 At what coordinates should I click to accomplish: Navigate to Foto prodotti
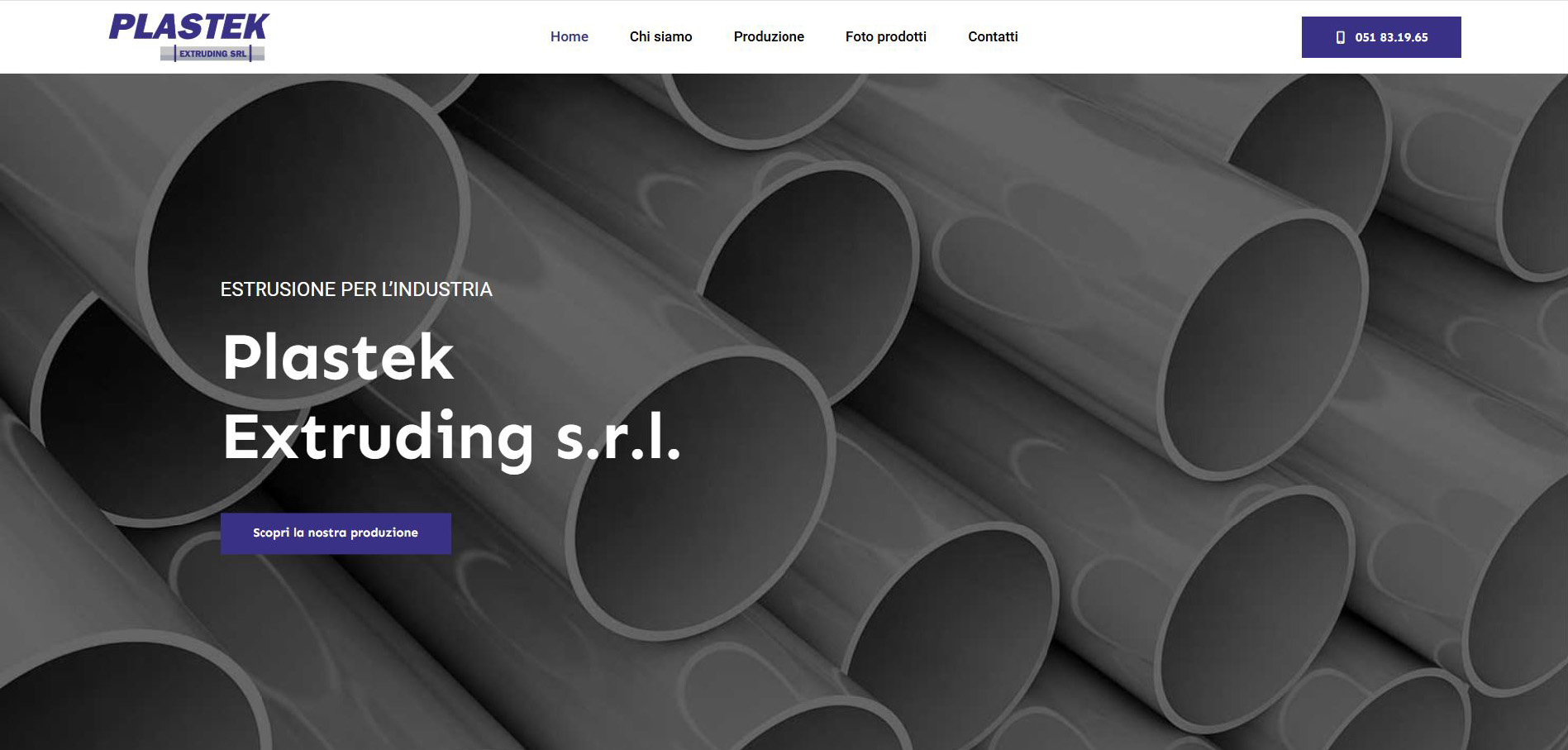886,36
